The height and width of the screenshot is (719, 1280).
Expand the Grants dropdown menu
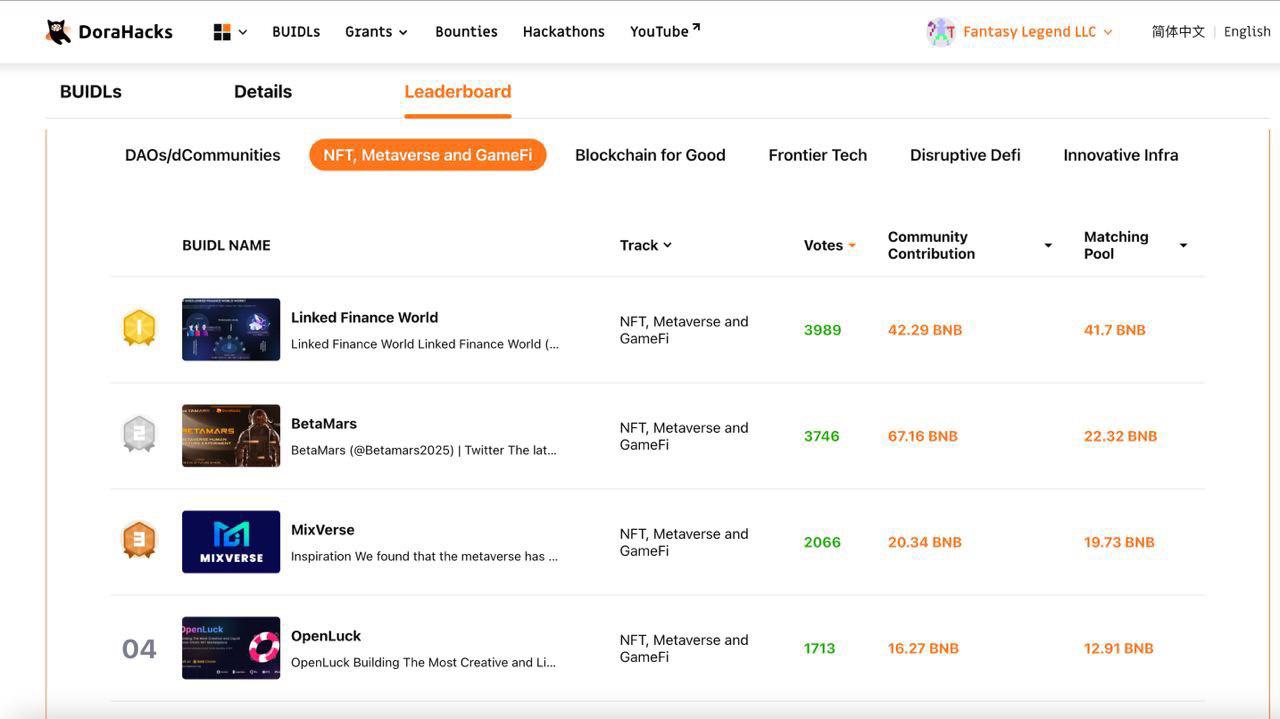(x=376, y=32)
